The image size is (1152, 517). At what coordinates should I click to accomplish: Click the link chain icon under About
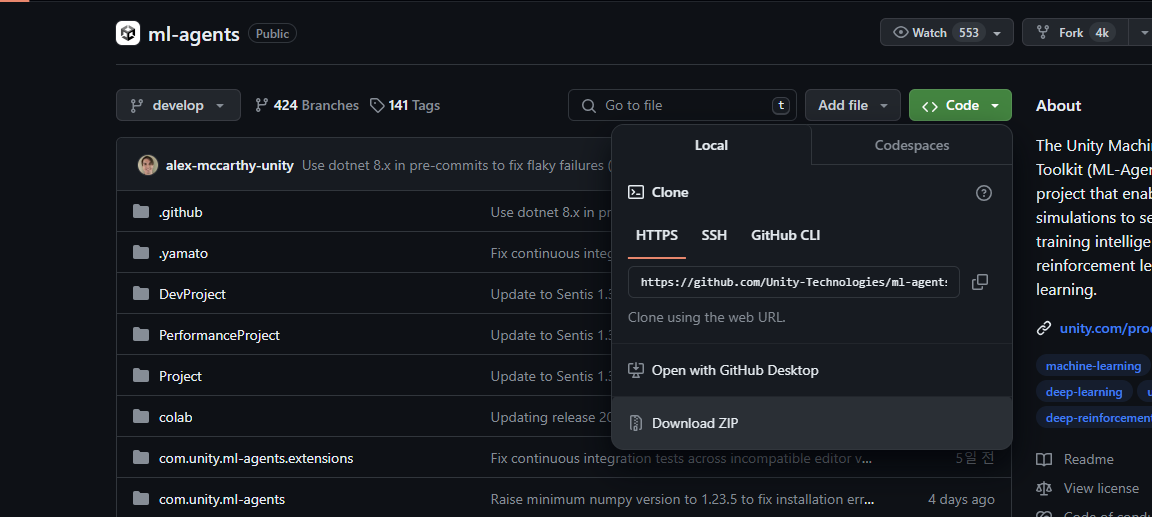(1044, 328)
